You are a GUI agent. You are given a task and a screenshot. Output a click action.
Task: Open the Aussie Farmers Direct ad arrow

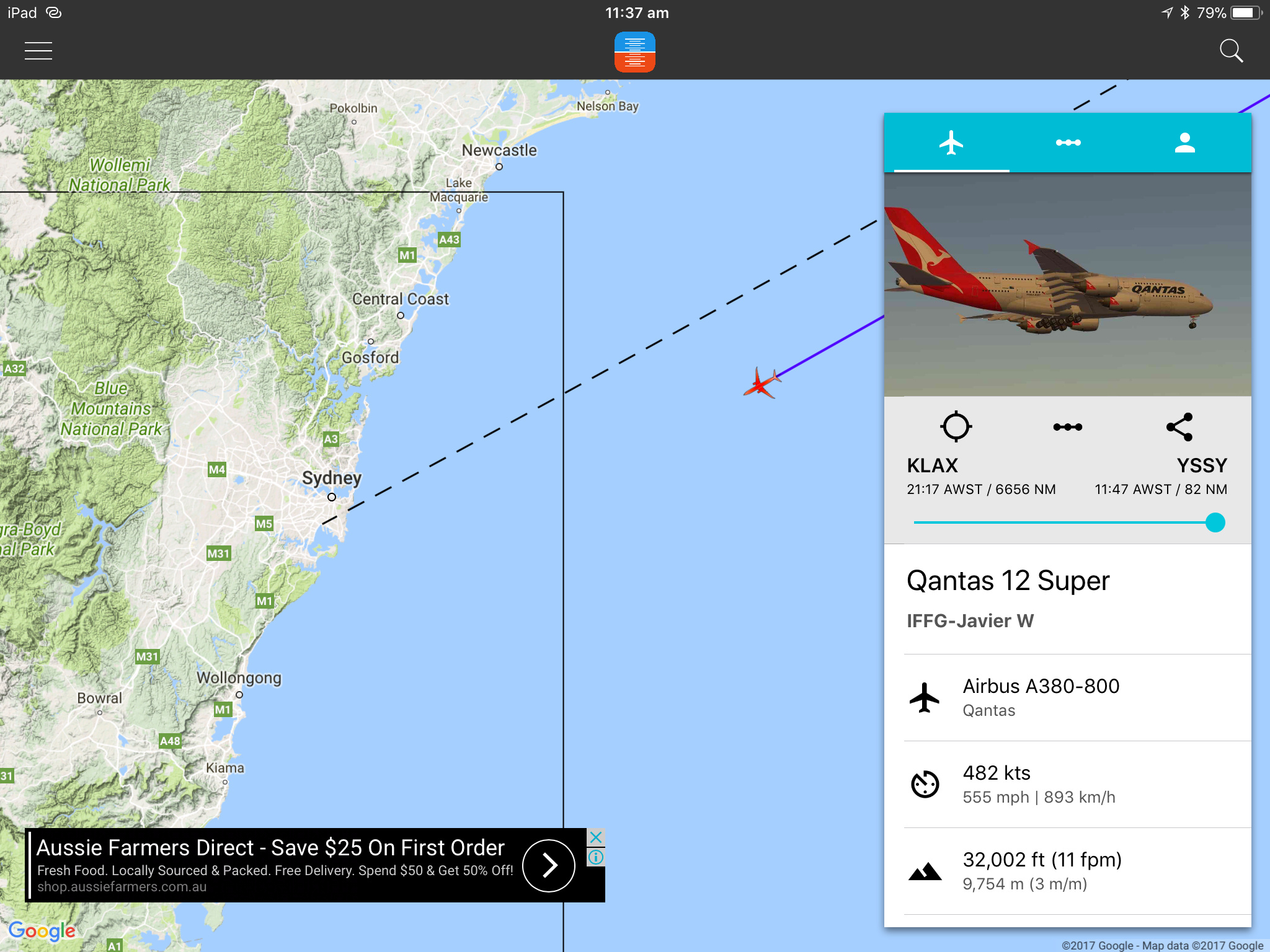coord(548,865)
